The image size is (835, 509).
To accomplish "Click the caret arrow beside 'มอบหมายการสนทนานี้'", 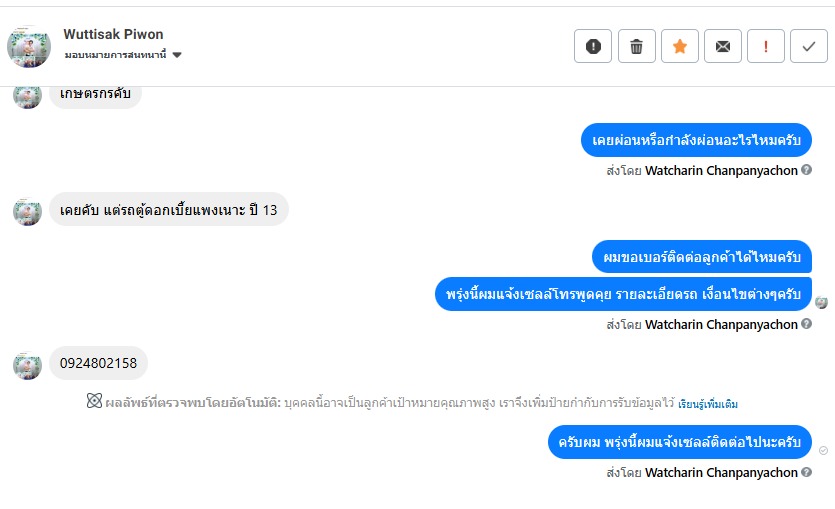I will pos(177,55).
